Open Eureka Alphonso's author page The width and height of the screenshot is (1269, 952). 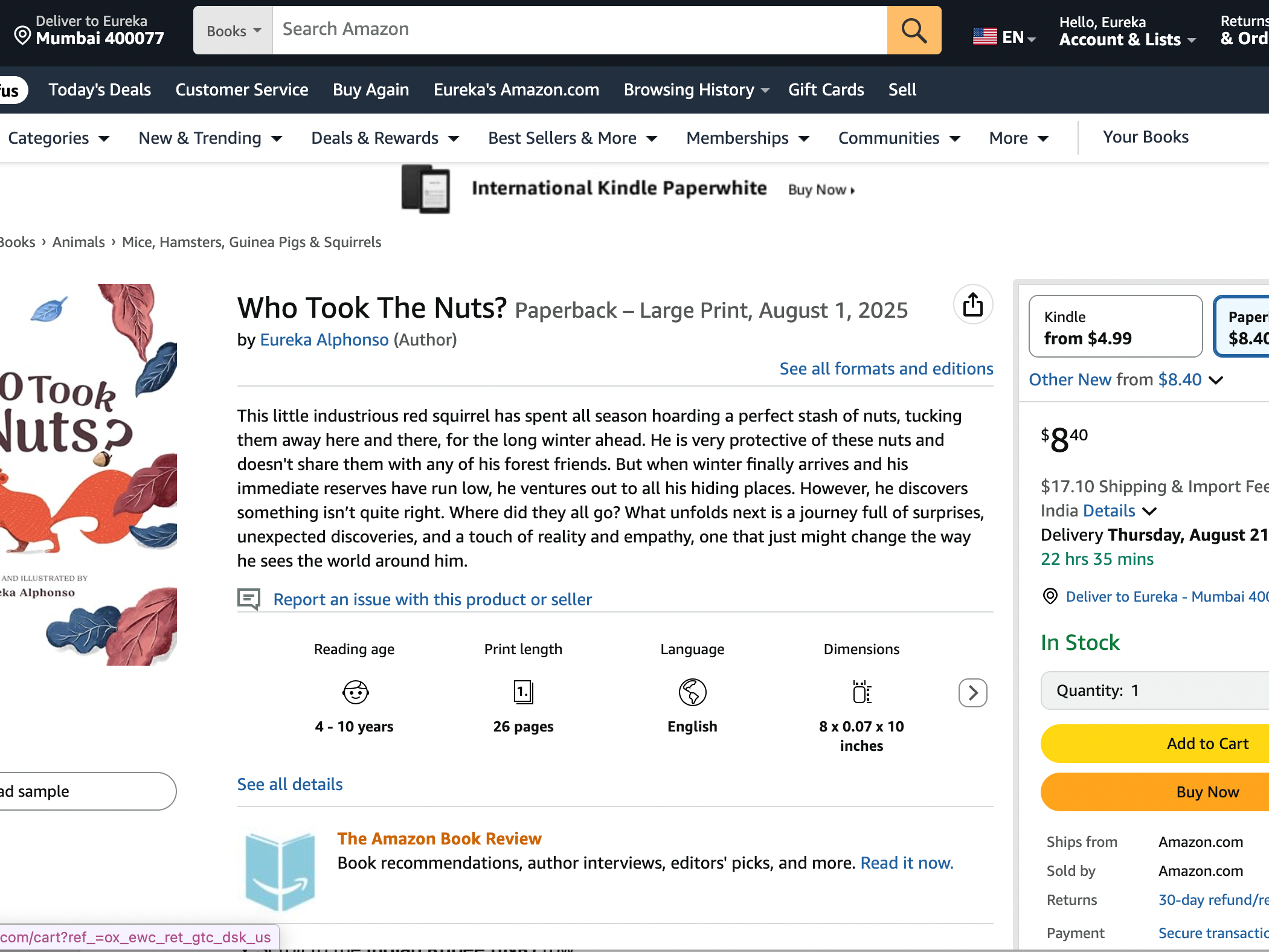click(x=324, y=340)
